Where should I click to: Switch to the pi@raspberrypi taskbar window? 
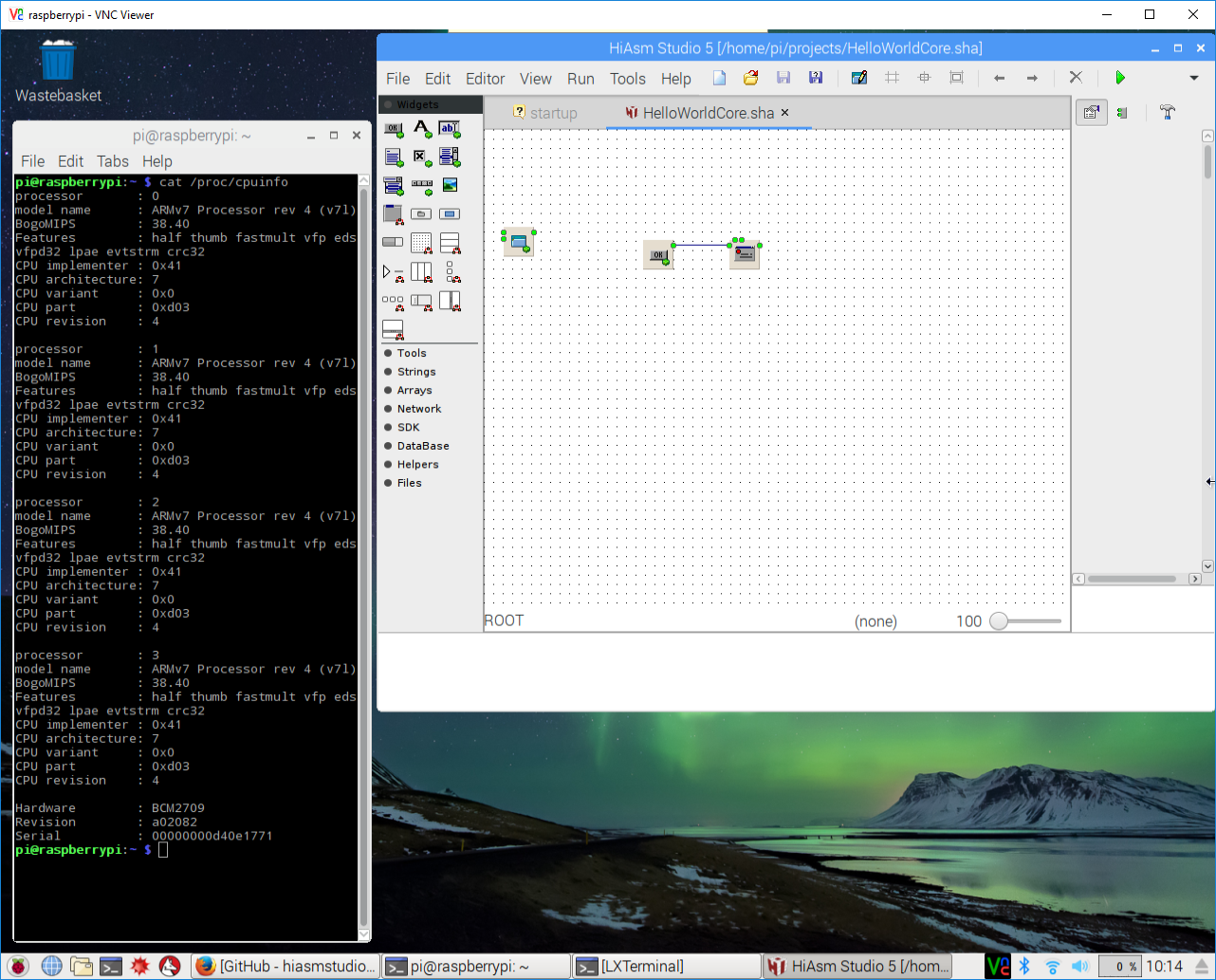tap(476, 966)
